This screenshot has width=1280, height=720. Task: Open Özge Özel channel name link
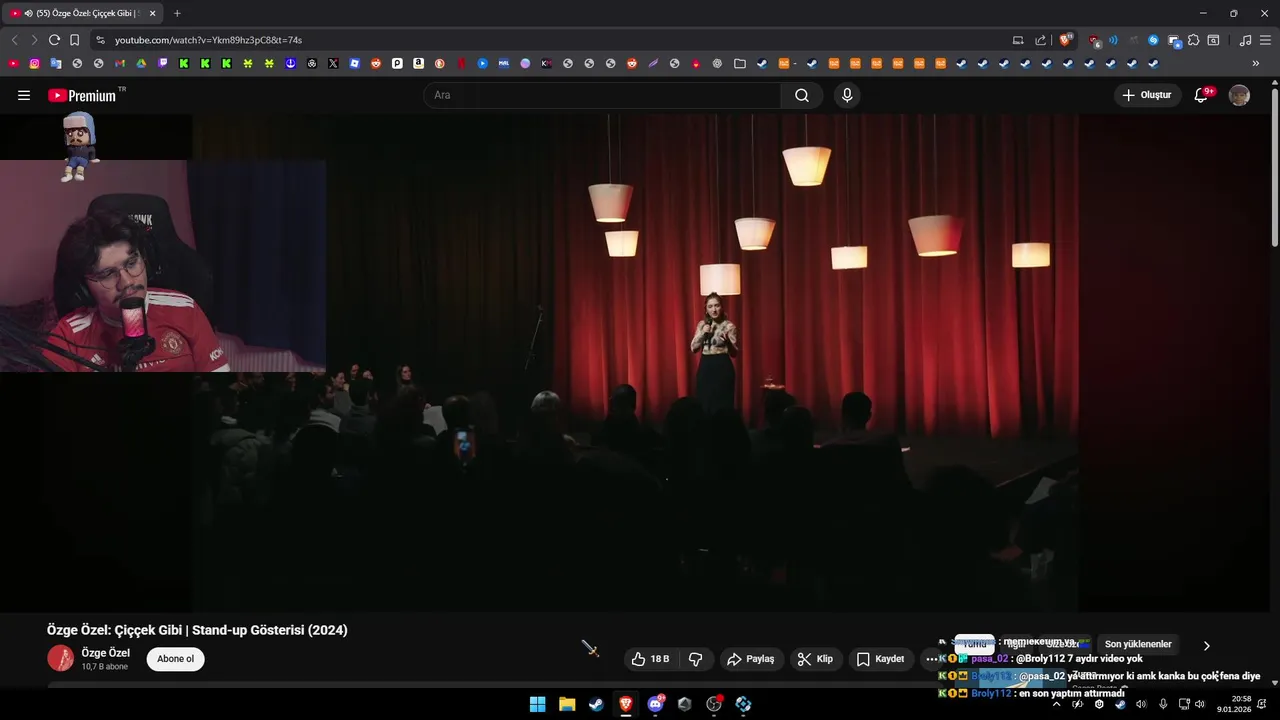(x=105, y=653)
